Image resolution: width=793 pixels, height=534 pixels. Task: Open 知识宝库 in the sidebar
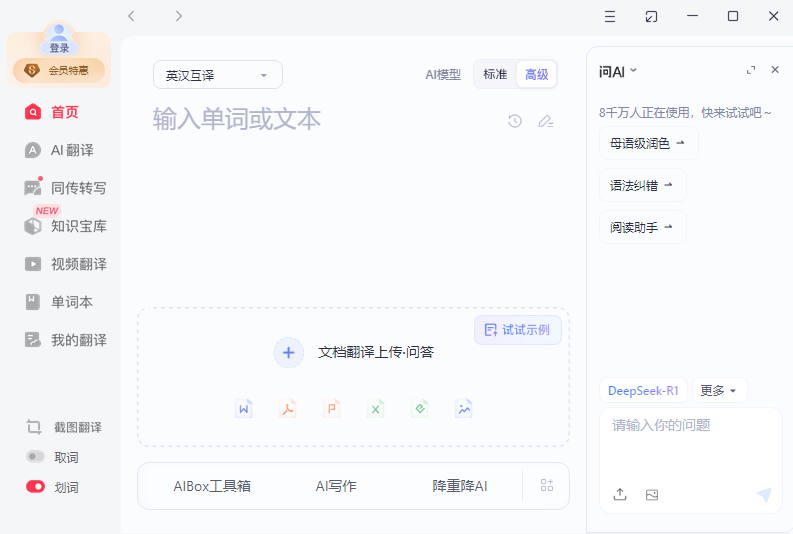click(65, 226)
